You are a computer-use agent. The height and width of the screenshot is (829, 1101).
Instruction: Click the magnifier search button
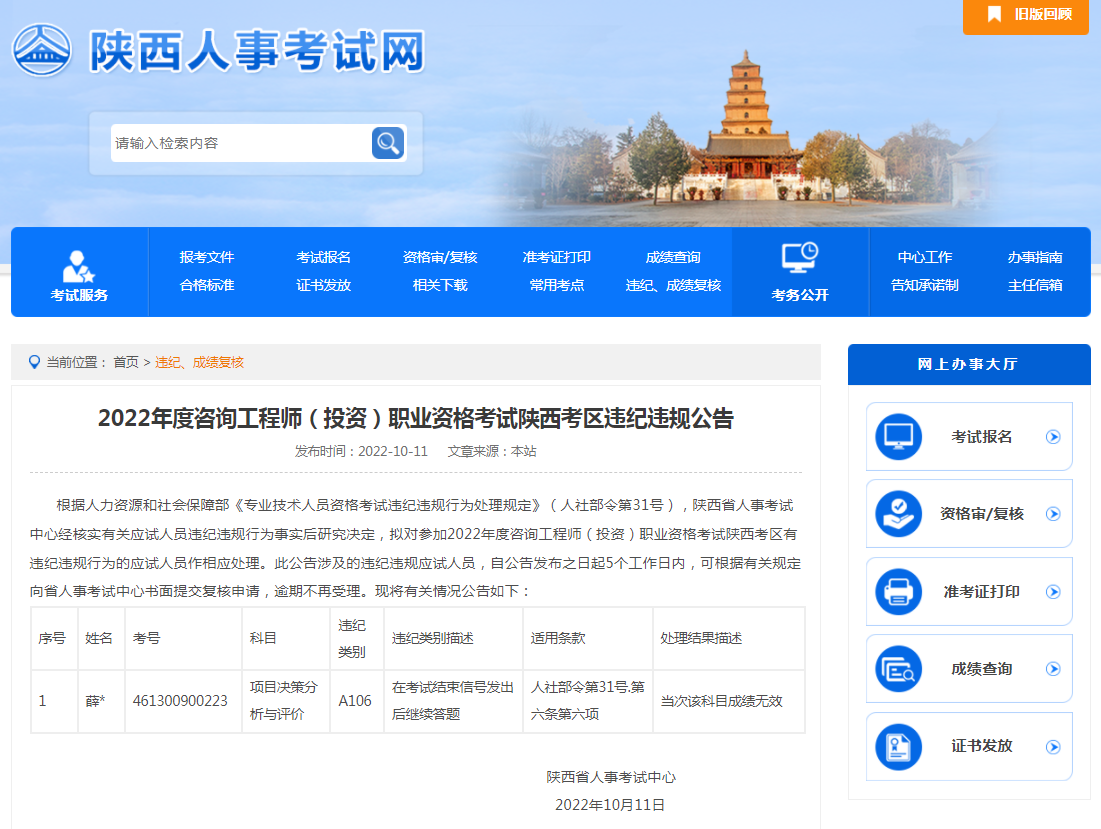click(388, 143)
